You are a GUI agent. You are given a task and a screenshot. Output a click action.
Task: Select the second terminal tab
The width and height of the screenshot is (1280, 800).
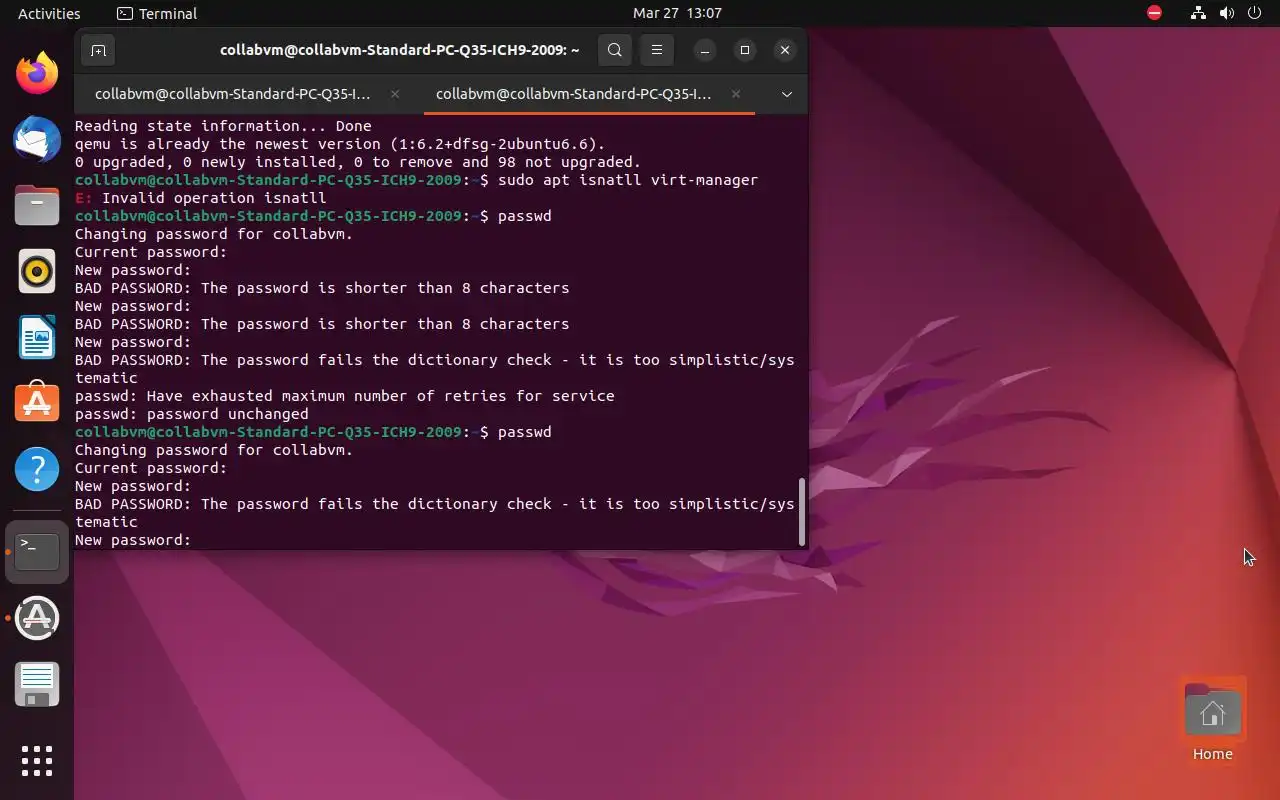574,94
